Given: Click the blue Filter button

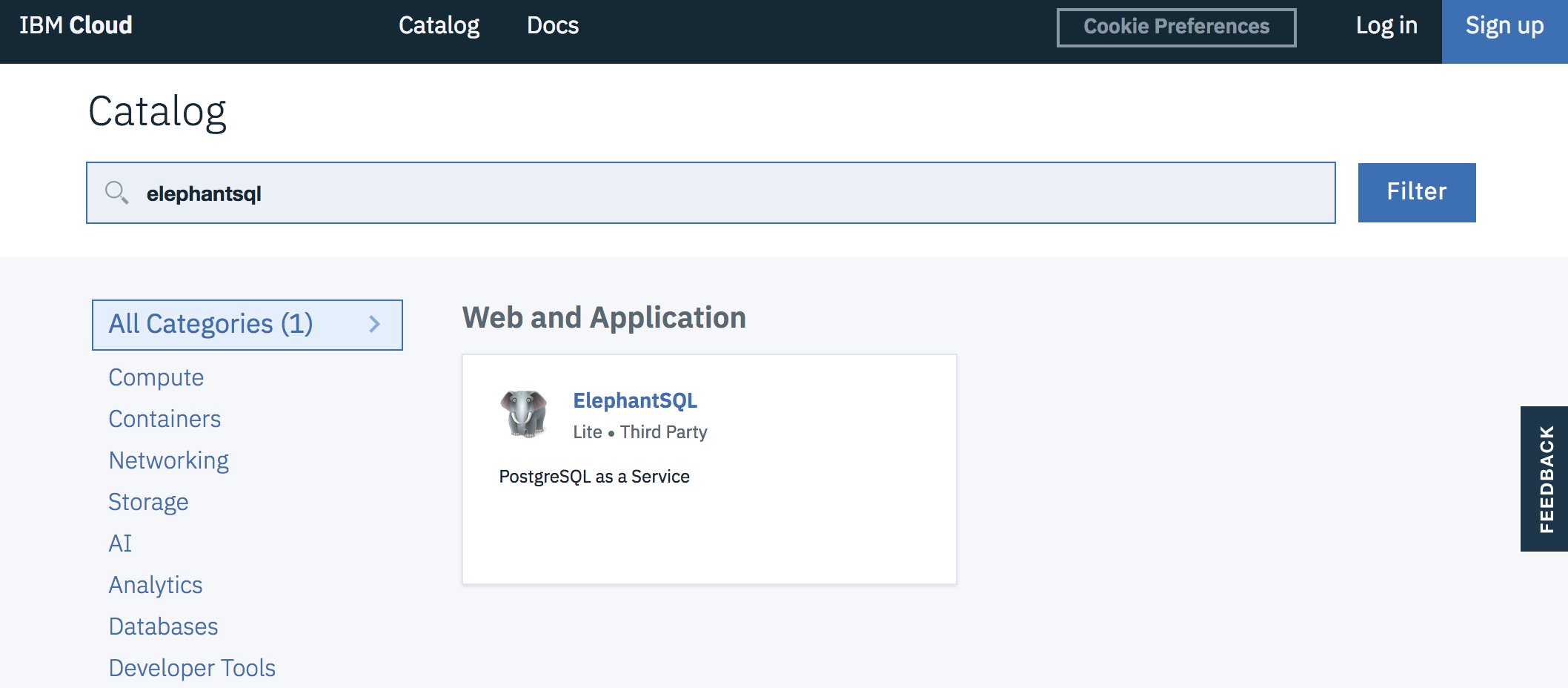Looking at the screenshot, I should point(1416,192).
